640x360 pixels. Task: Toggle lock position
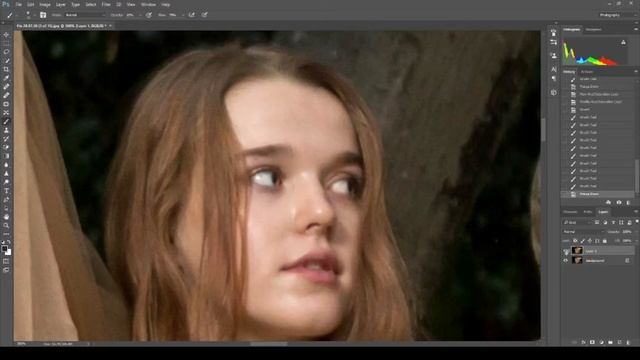590,241
